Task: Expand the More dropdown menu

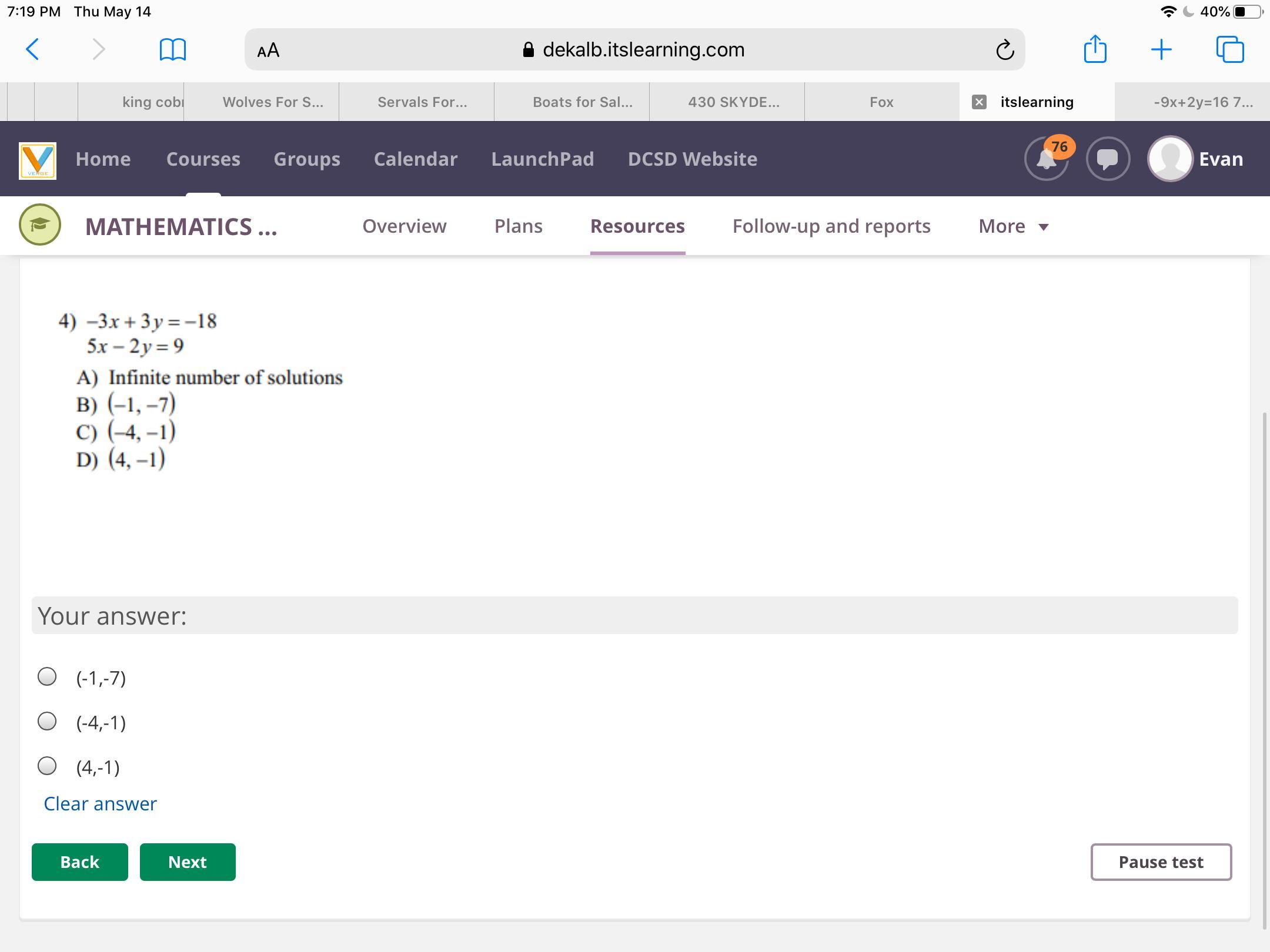Action: [1013, 226]
